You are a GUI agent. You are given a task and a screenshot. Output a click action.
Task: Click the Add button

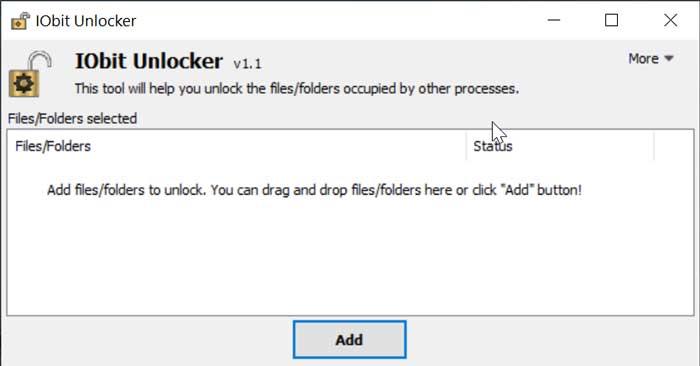(350, 339)
